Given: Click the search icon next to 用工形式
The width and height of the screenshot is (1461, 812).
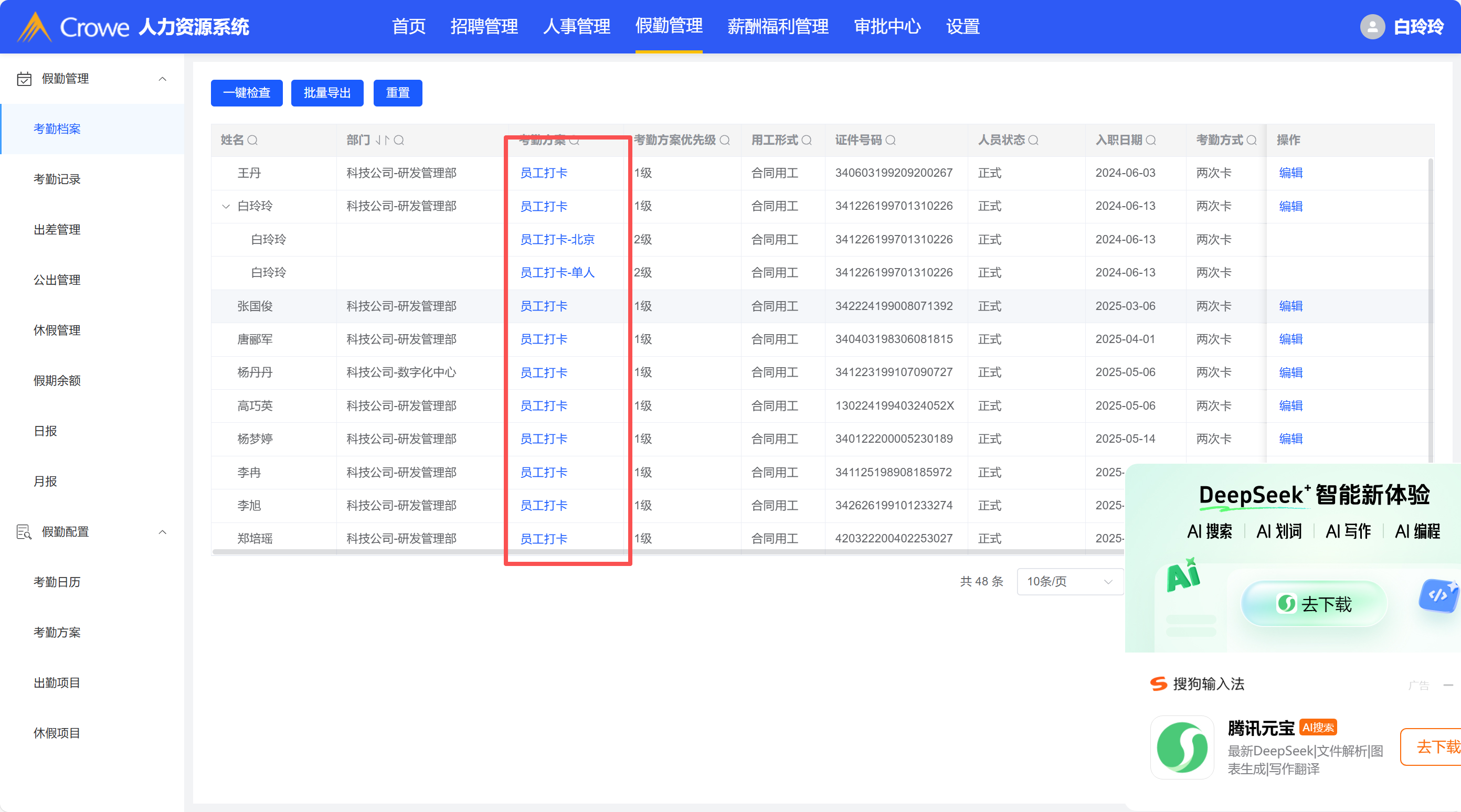Looking at the screenshot, I should [807, 140].
